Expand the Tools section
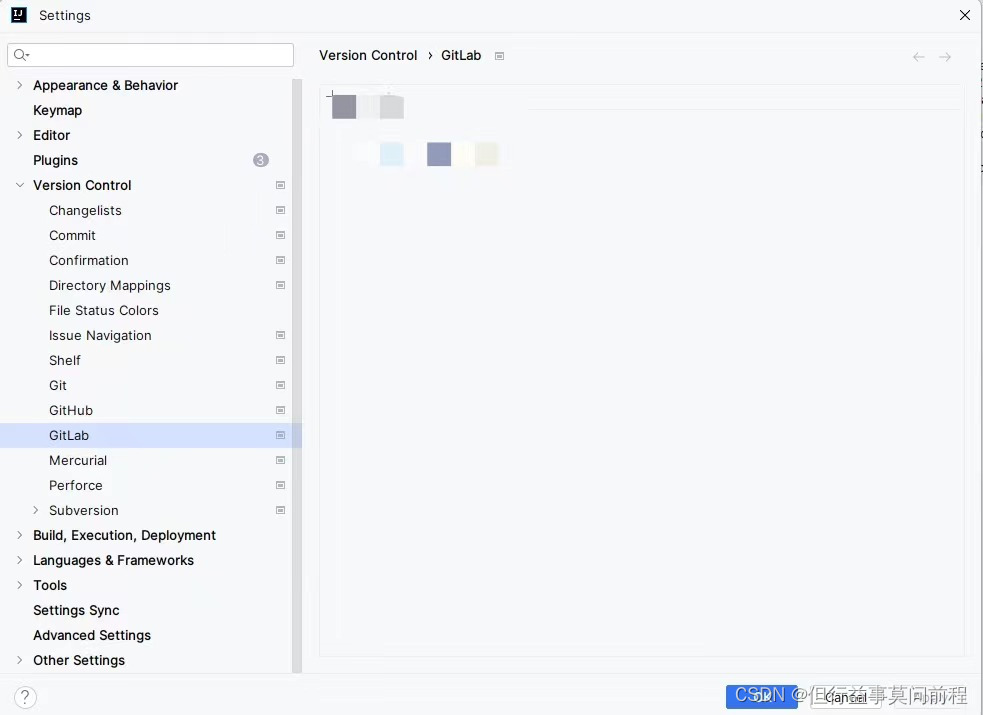983x715 pixels. pyautogui.click(x=19, y=585)
